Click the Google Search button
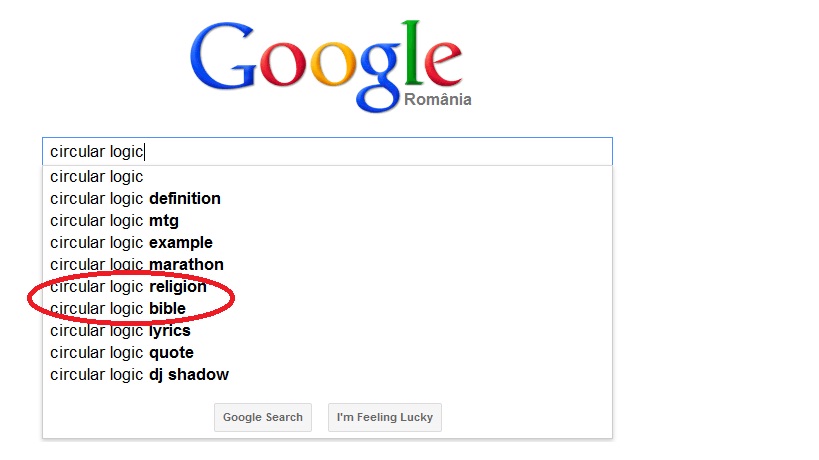The image size is (819, 460). [263, 417]
